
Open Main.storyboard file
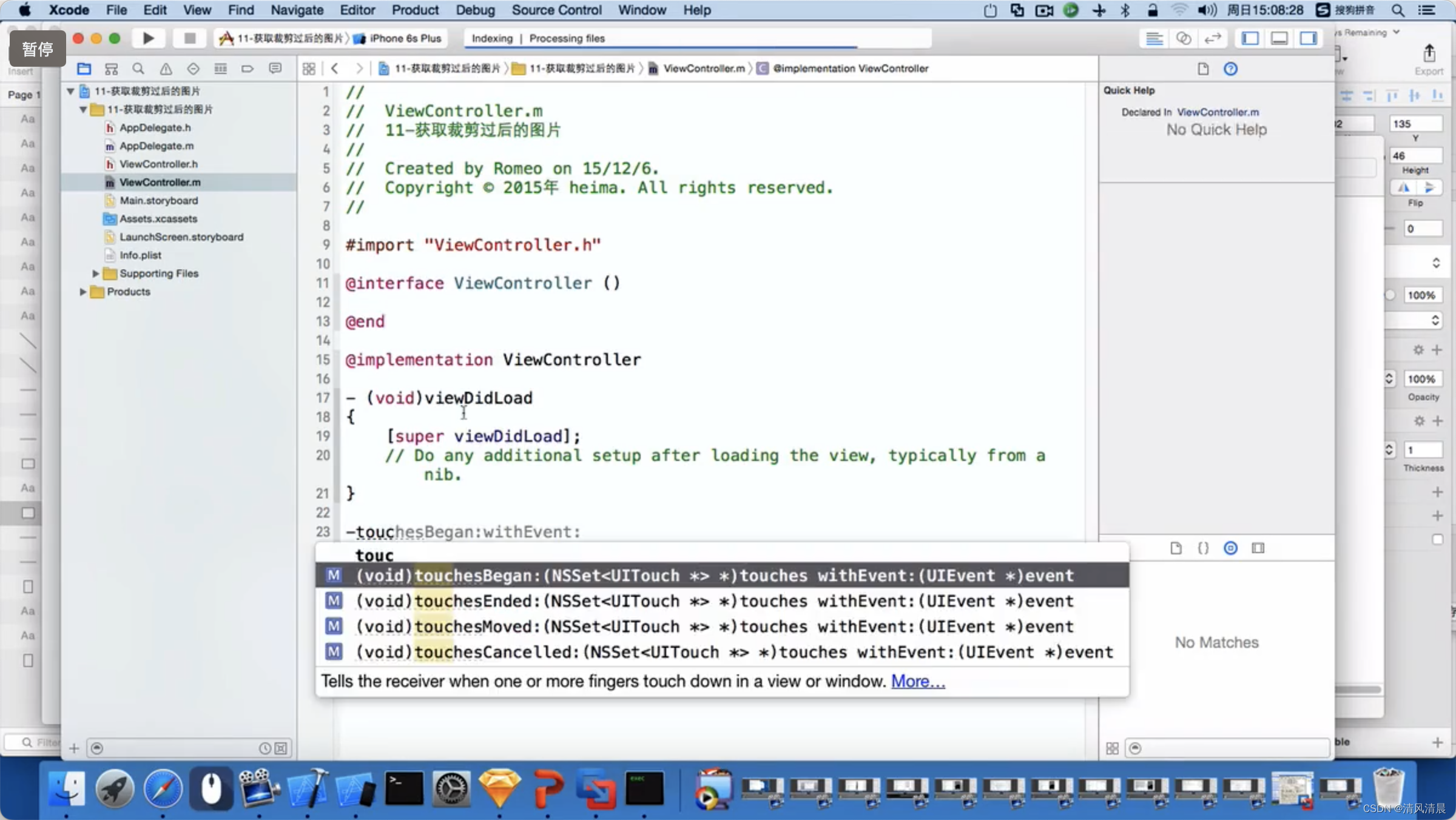[158, 200]
